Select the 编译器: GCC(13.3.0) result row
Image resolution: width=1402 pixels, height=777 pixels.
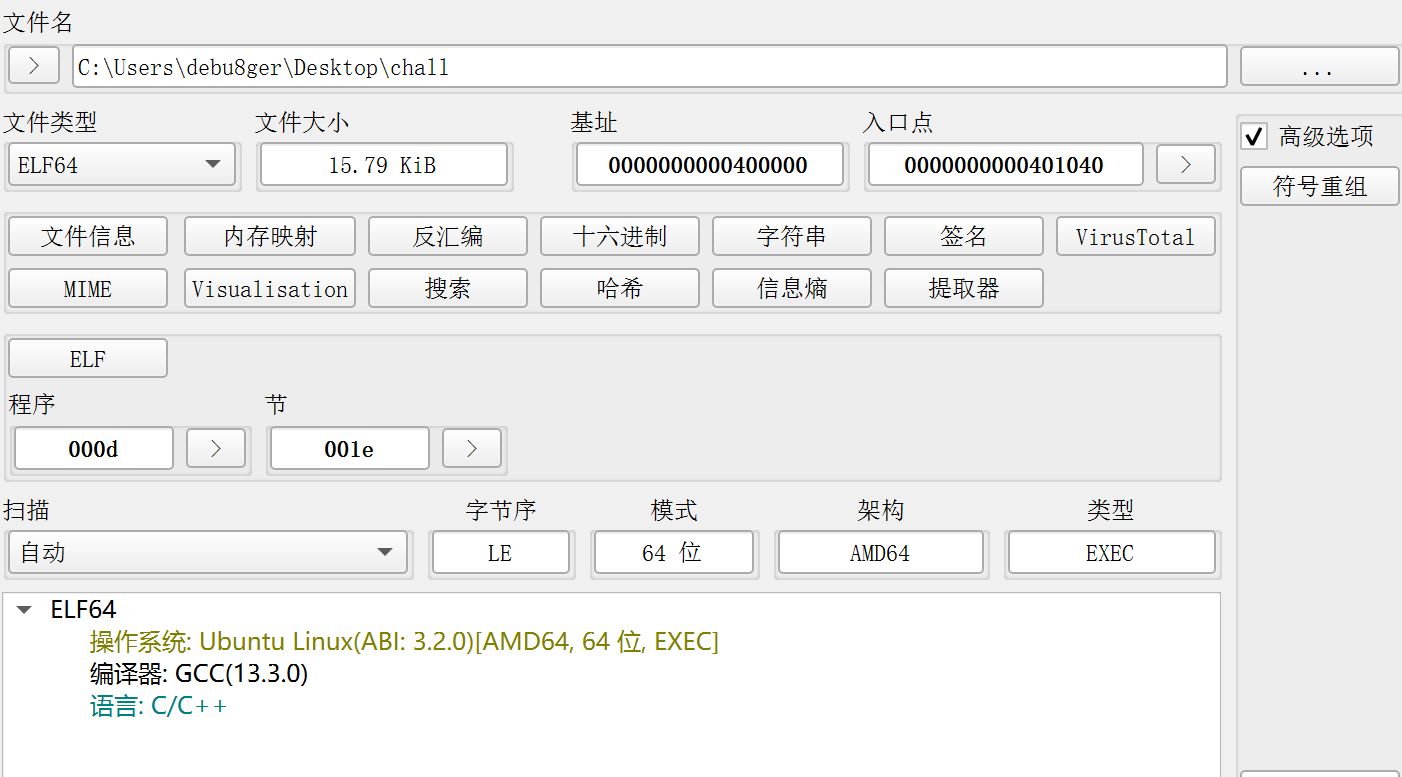[198, 674]
